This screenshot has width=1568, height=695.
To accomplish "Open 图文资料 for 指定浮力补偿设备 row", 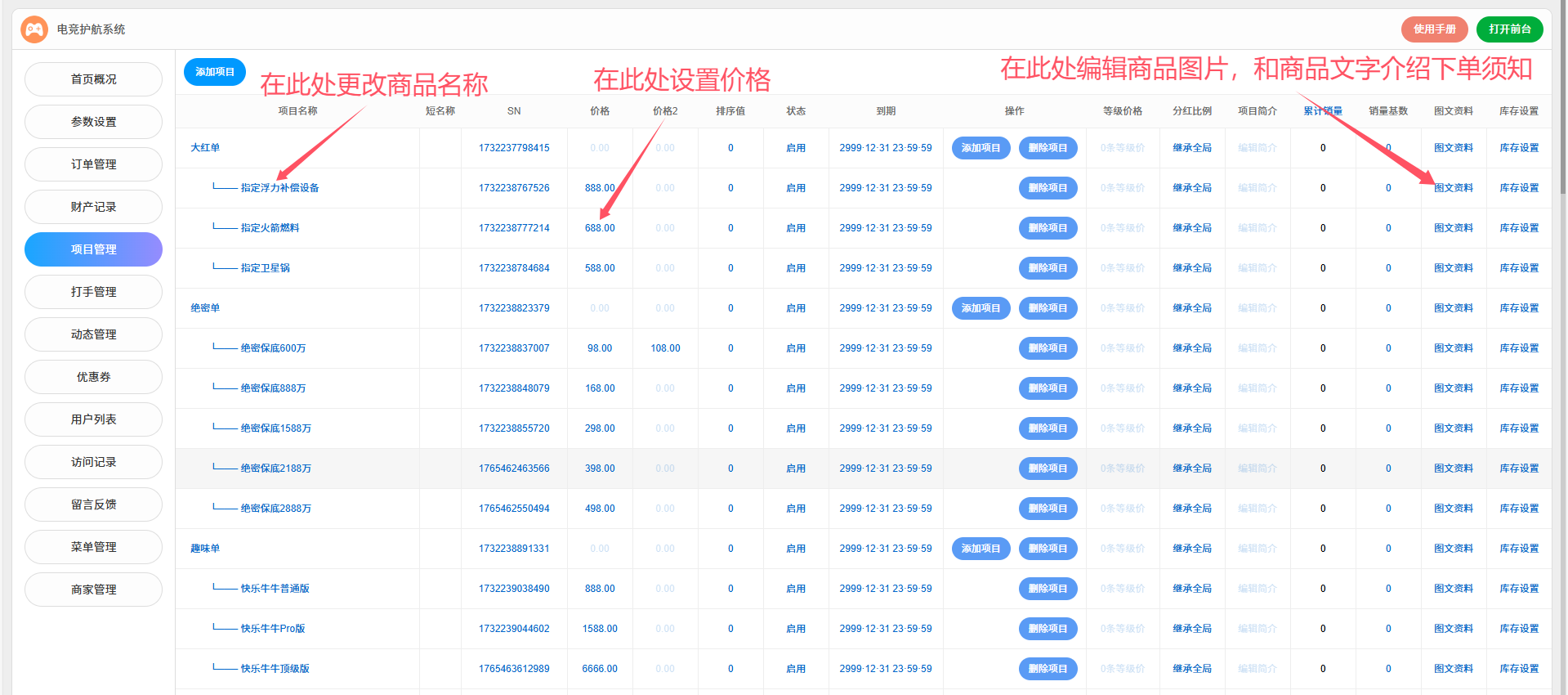I will point(1453,188).
